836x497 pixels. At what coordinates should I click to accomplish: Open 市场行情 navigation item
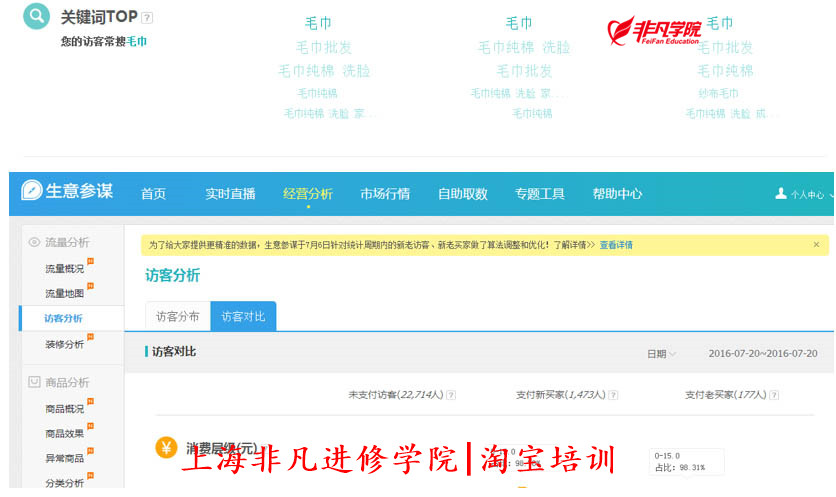coord(385,194)
